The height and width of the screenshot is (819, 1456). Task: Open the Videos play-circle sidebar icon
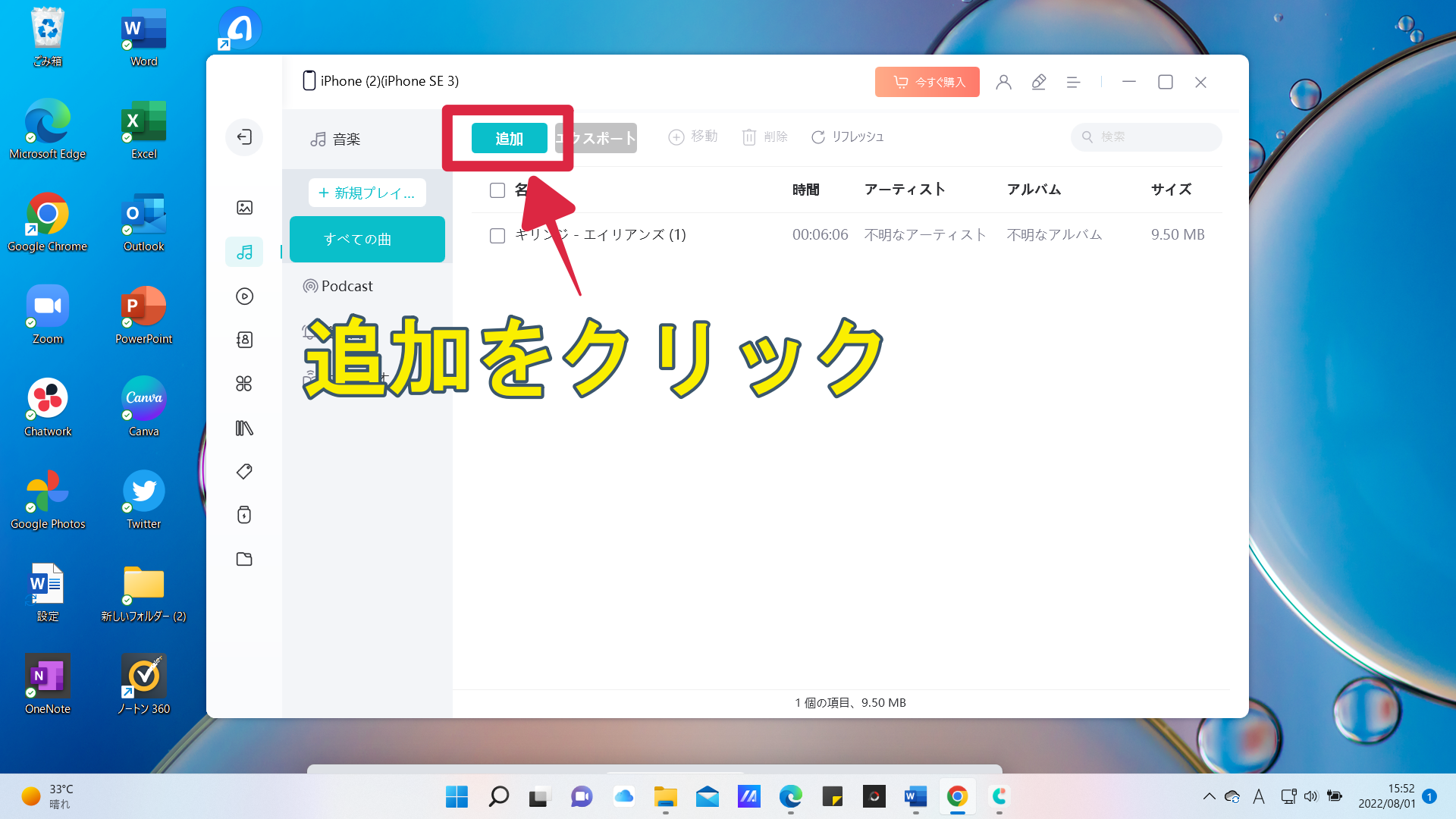coord(244,296)
